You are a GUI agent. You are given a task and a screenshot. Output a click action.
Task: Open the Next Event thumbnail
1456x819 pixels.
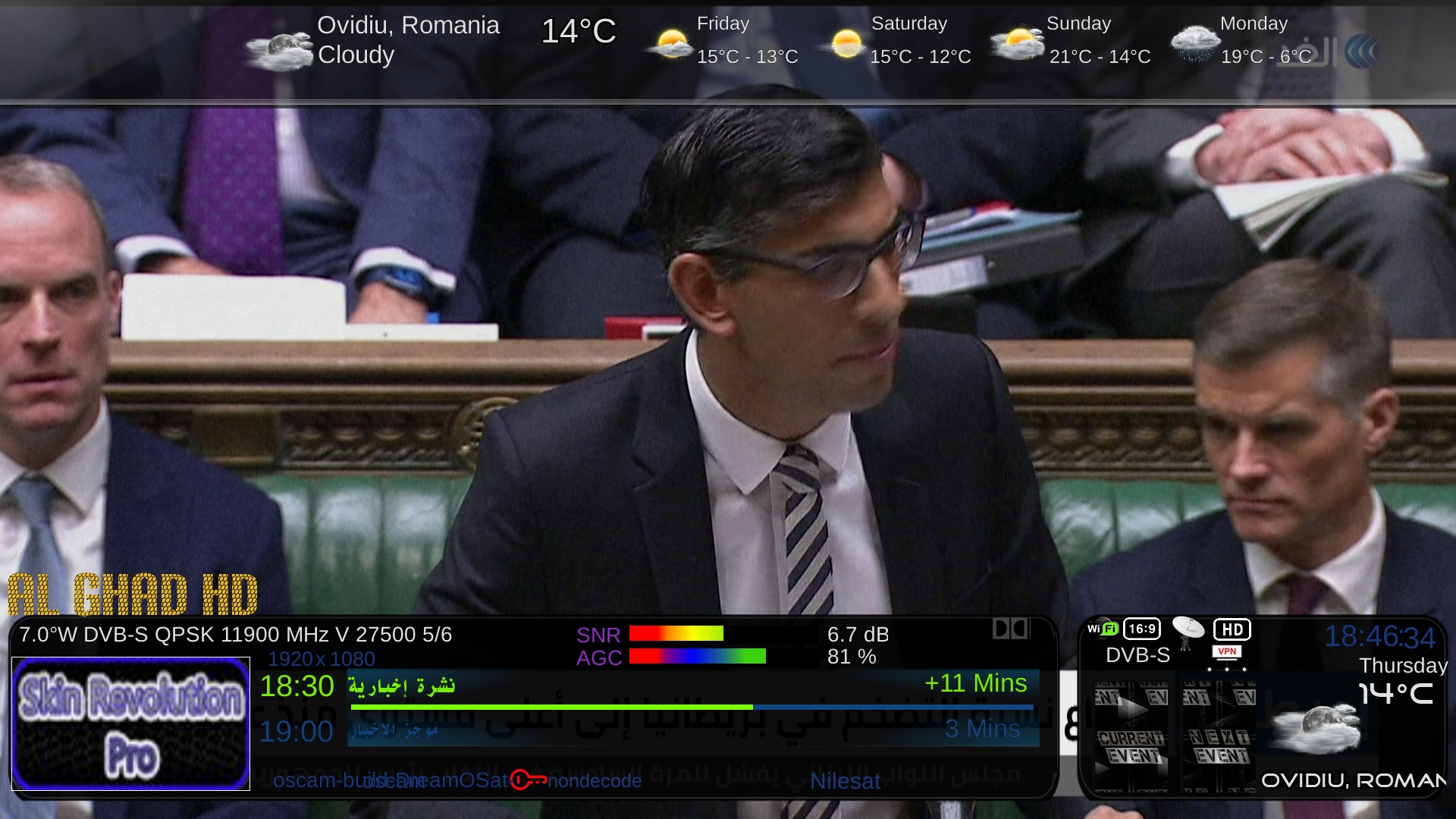pyautogui.click(x=1219, y=736)
